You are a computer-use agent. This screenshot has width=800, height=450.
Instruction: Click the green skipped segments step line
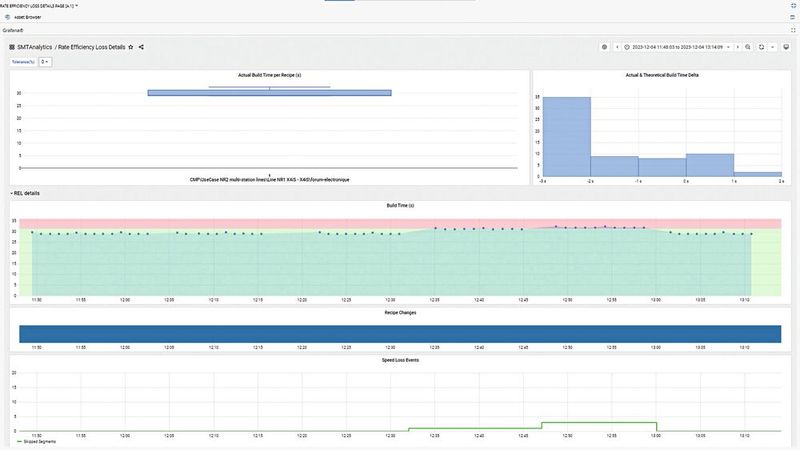(x=599, y=423)
